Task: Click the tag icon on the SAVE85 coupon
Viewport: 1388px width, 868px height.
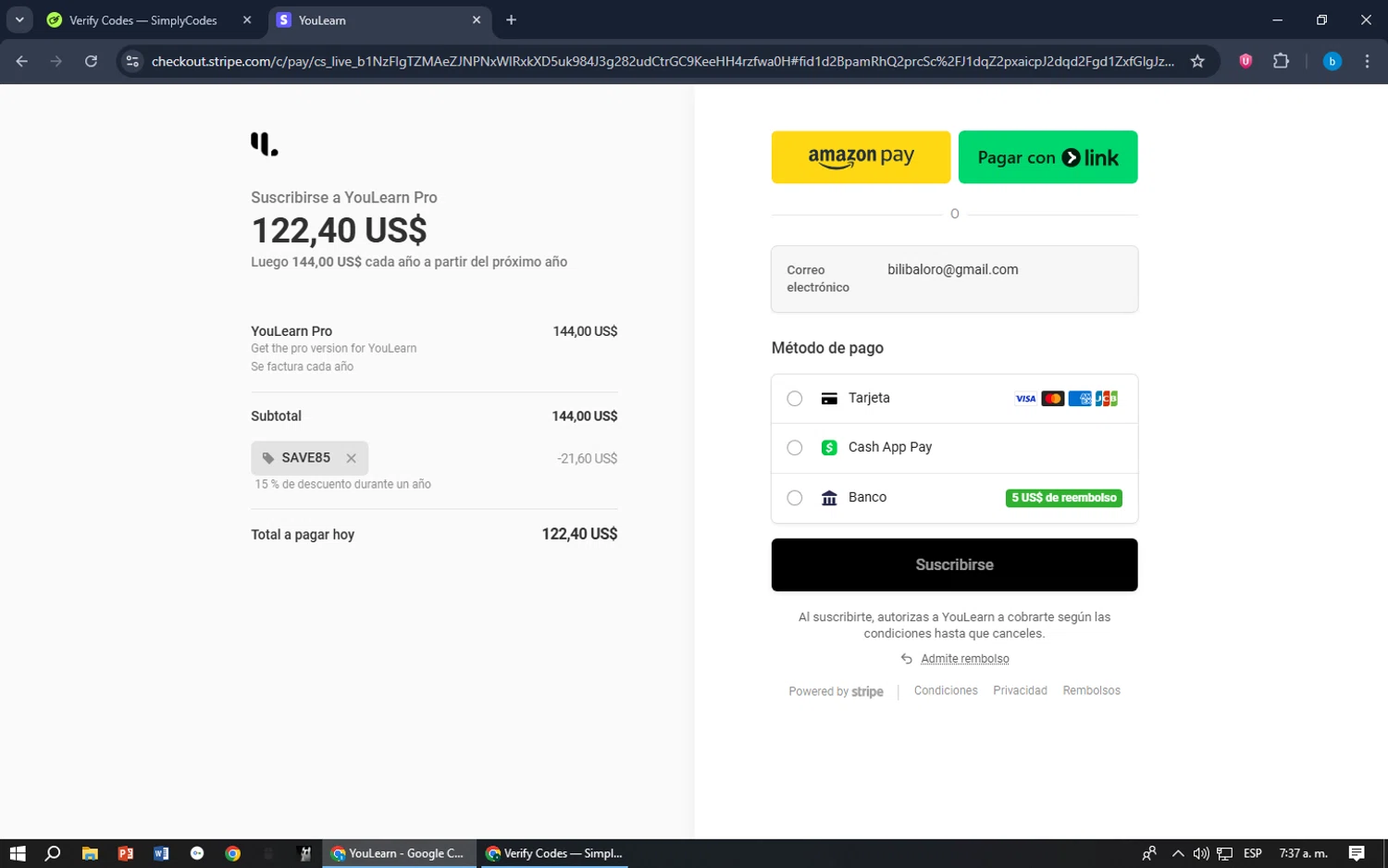Action: point(268,458)
